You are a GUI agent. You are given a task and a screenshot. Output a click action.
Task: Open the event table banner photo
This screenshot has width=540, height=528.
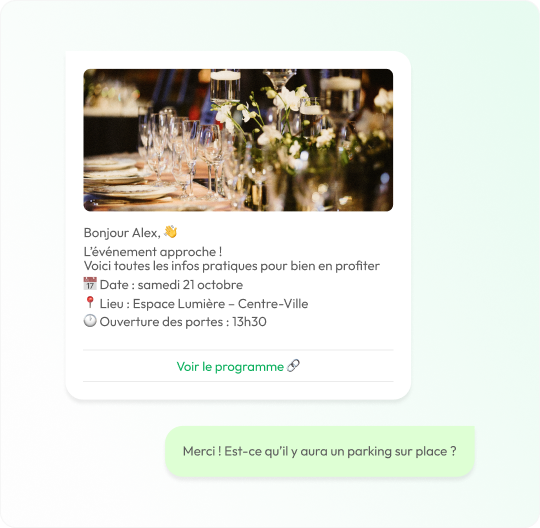point(238,140)
